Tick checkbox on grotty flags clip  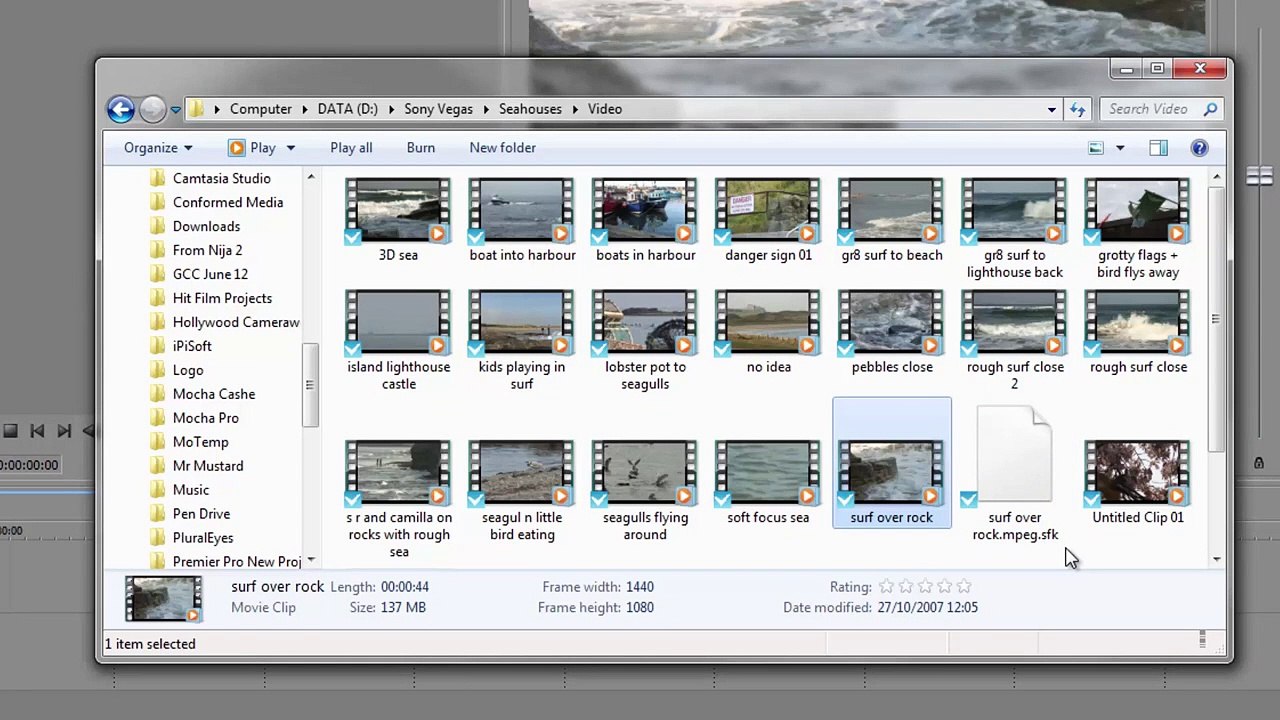coord(1092,237)
